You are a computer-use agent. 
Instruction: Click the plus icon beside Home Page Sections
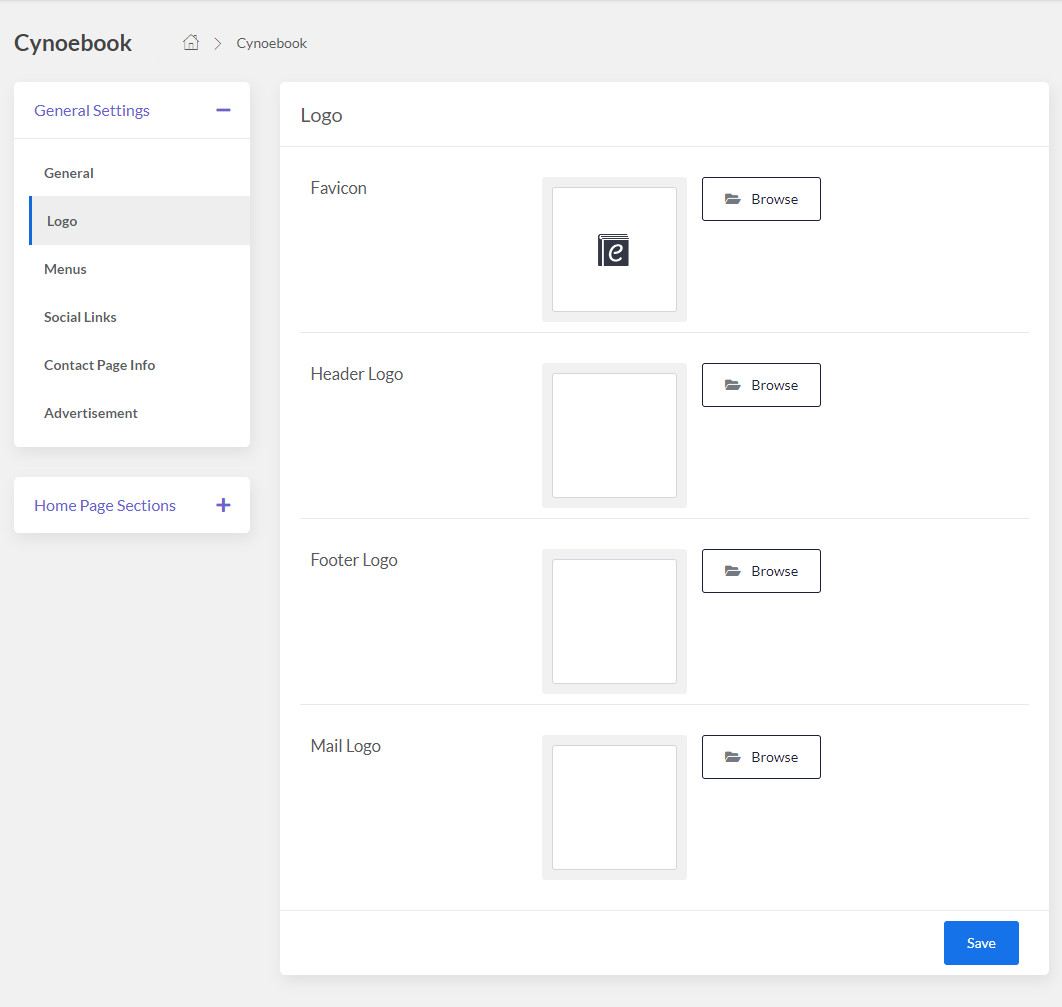pos(222,505)
